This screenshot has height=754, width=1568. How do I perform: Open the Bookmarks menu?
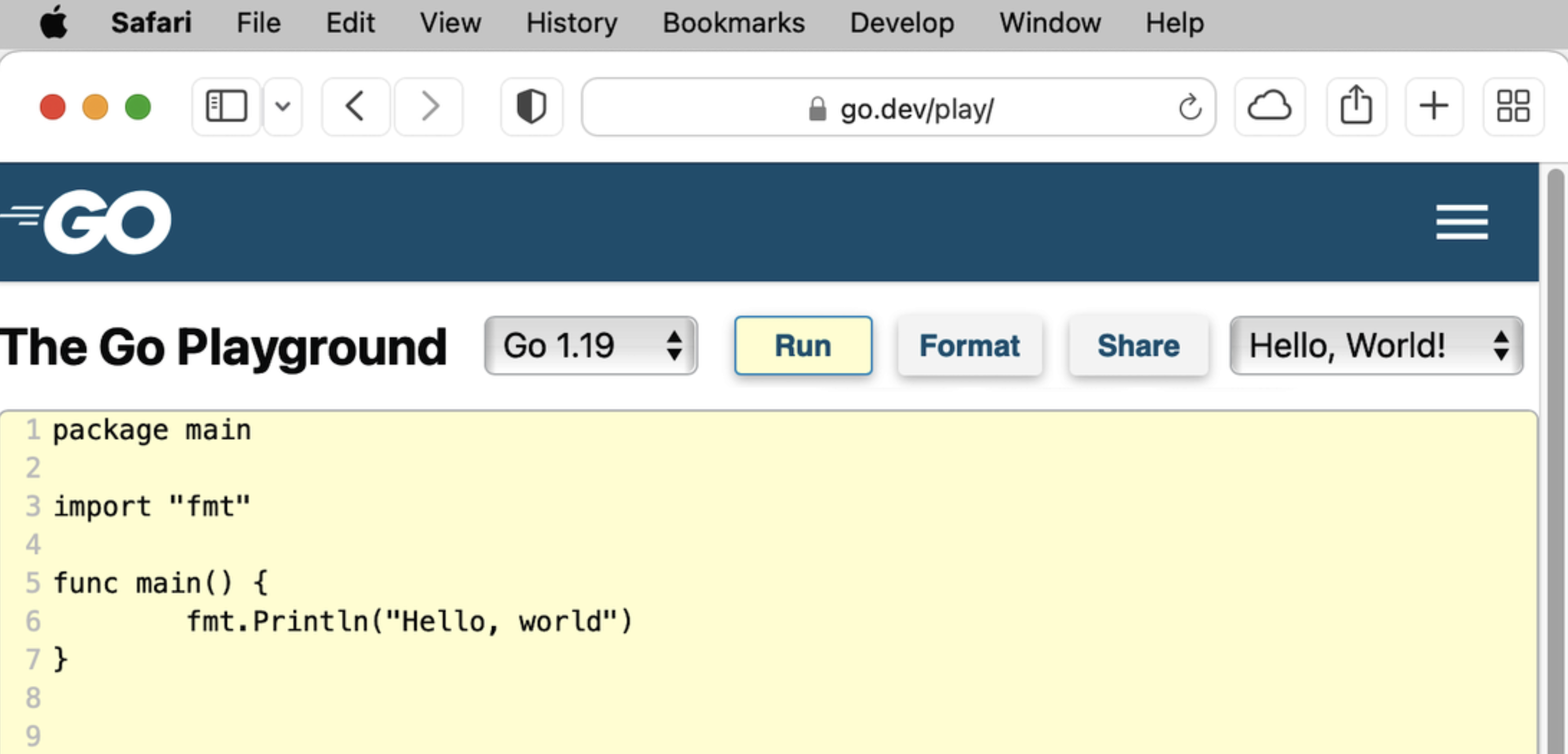733,22
